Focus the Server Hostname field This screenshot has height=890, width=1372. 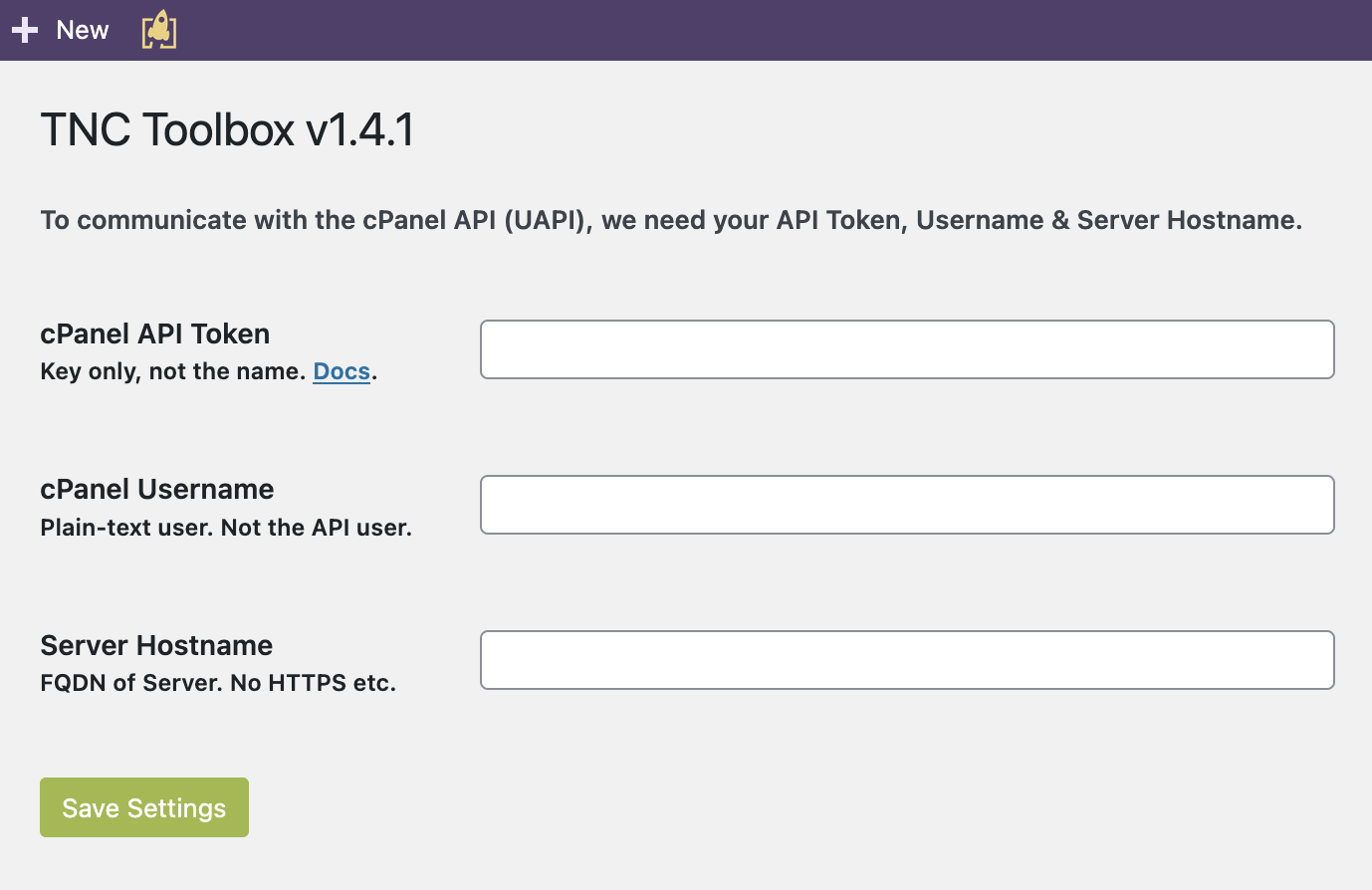[x=907, y=660]
